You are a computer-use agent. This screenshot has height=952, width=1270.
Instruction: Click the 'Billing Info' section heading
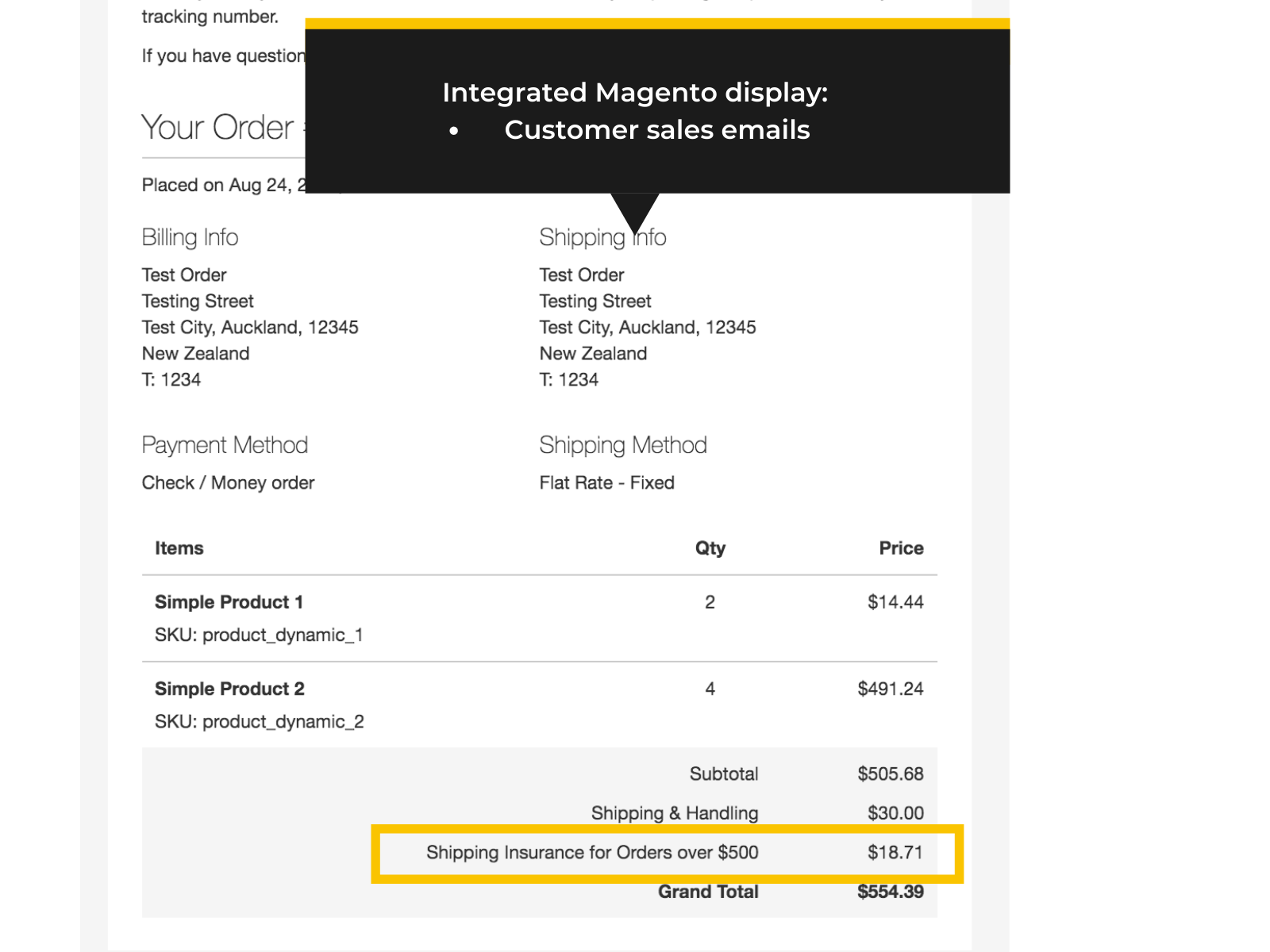[190, 237]
